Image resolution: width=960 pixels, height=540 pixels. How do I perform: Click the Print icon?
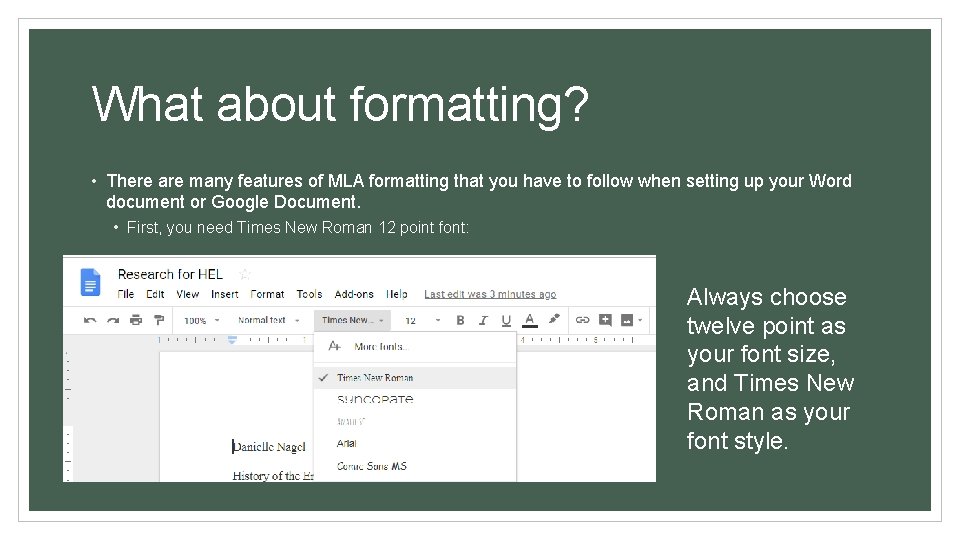click(136, 320)
